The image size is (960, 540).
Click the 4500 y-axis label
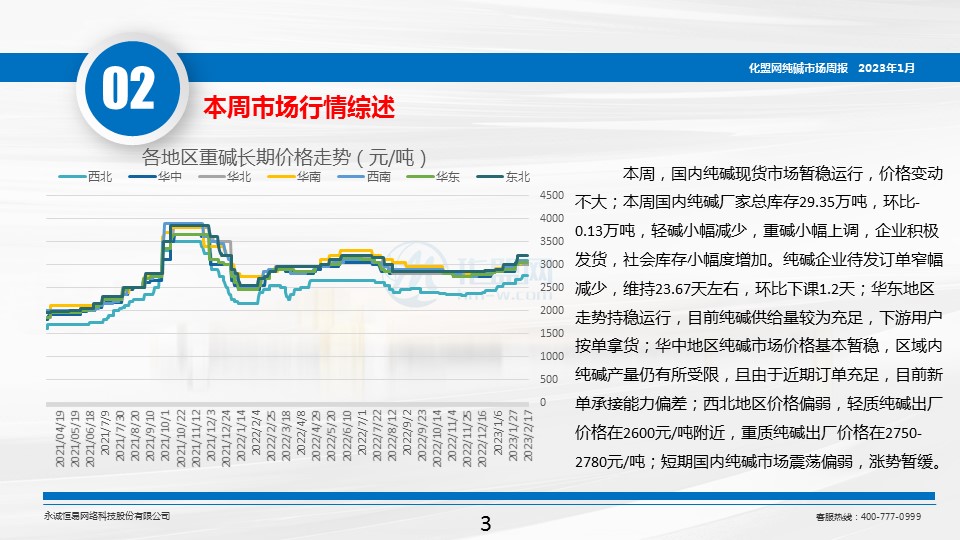551,195
